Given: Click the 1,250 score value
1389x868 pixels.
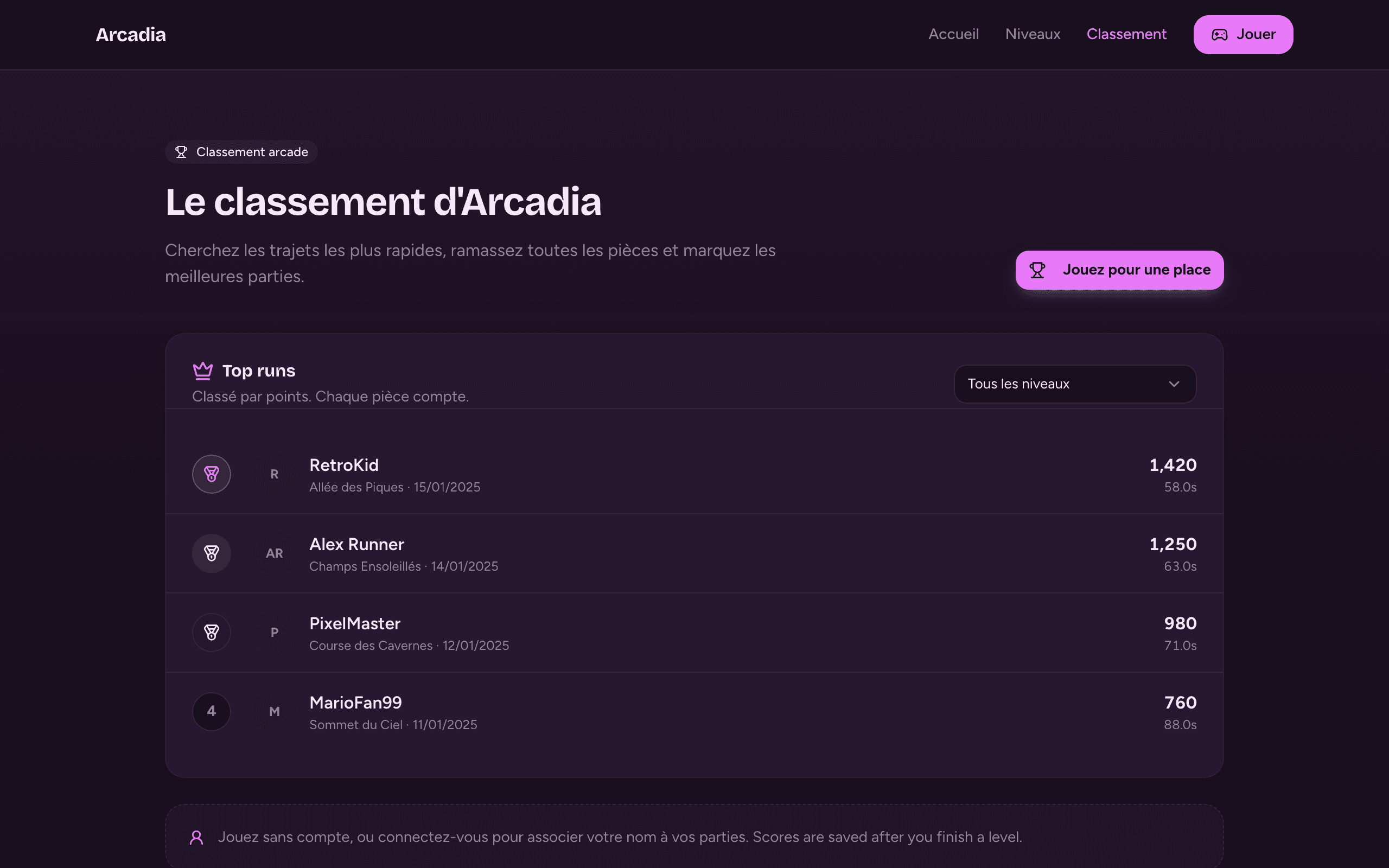Looking at the screenshot, I should coord(1173,544).
